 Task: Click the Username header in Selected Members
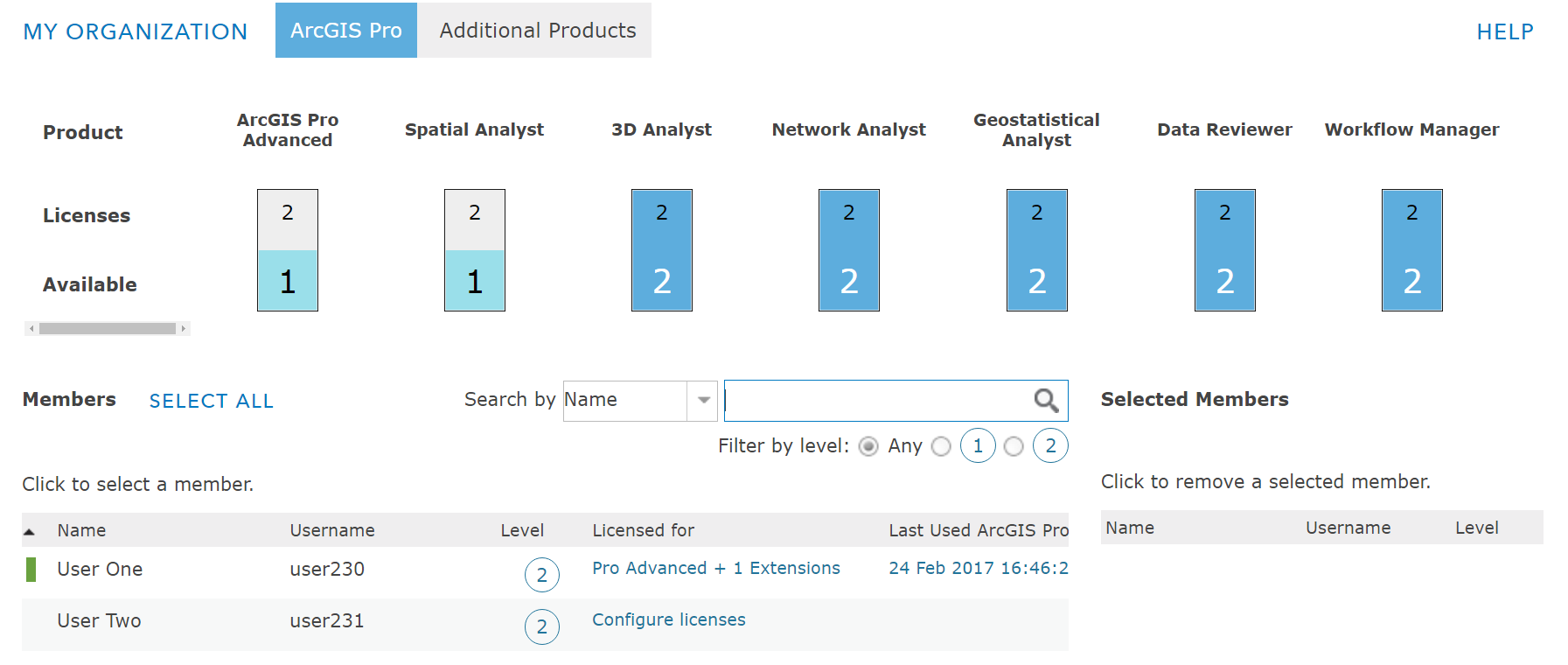1348,528
